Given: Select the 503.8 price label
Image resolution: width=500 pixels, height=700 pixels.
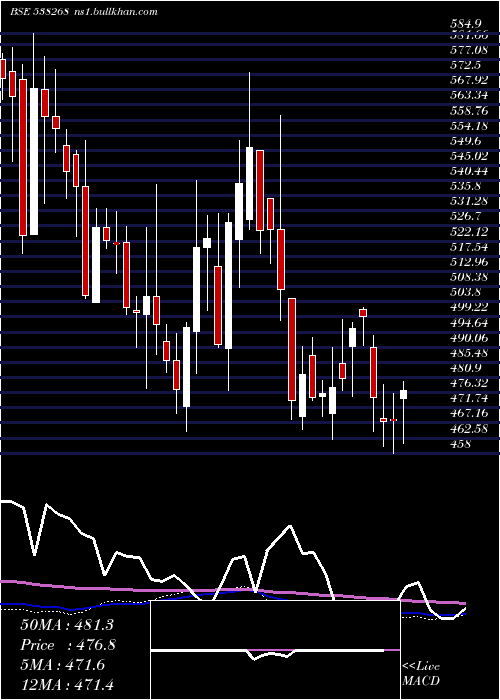Looking at the screenshot, I should (x=465, y=292).
